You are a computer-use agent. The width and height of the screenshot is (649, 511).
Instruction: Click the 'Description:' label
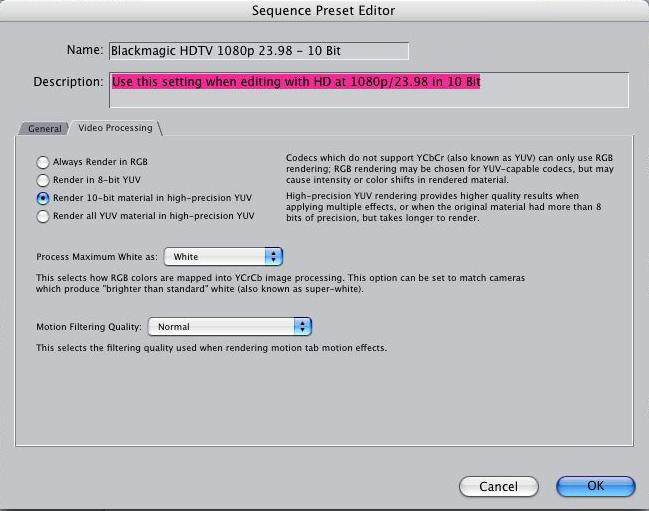[x=68, y=82]
